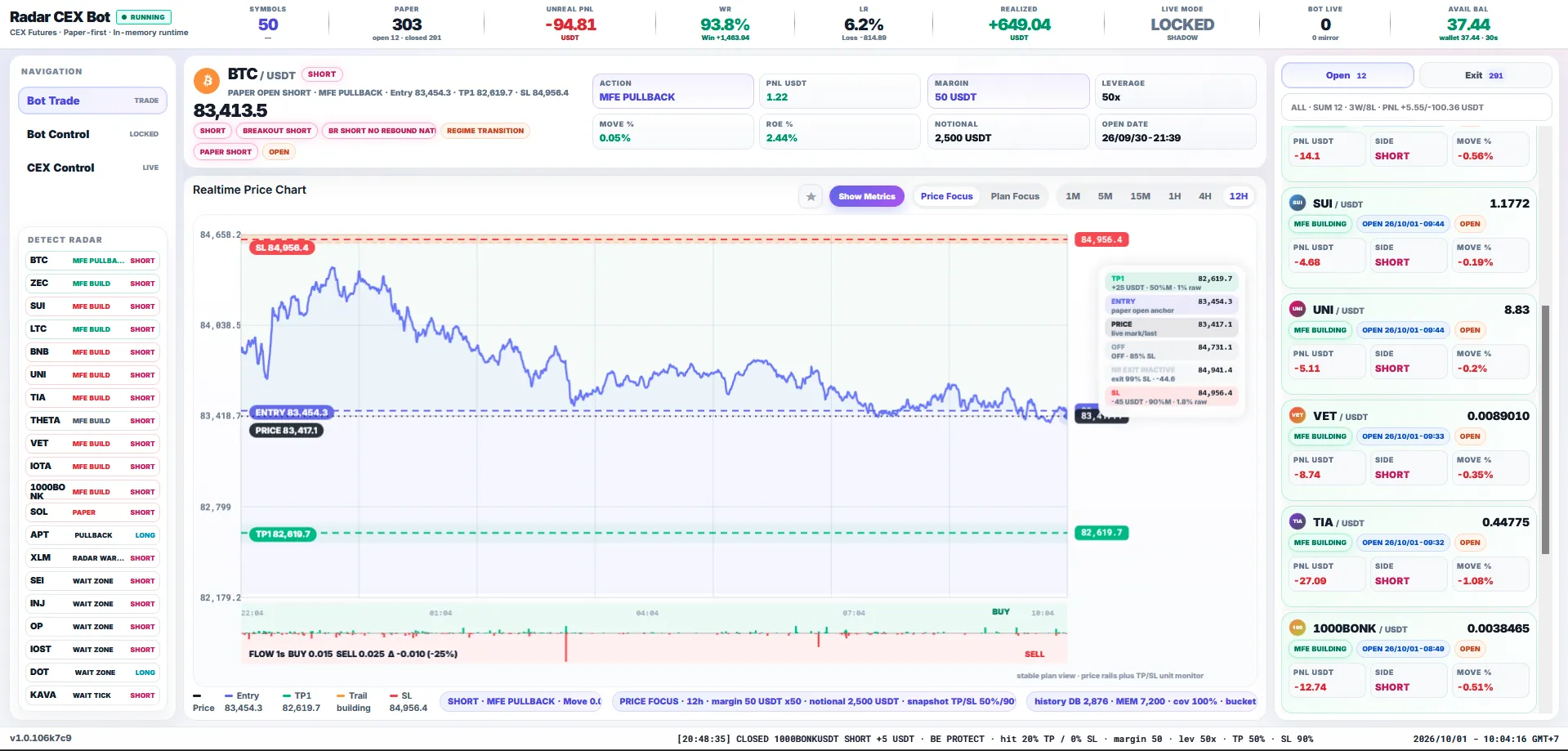This screenshot has height=751, width=1568.
Task: Select APT pullback long radar row
Action: [x=92, y=535]
